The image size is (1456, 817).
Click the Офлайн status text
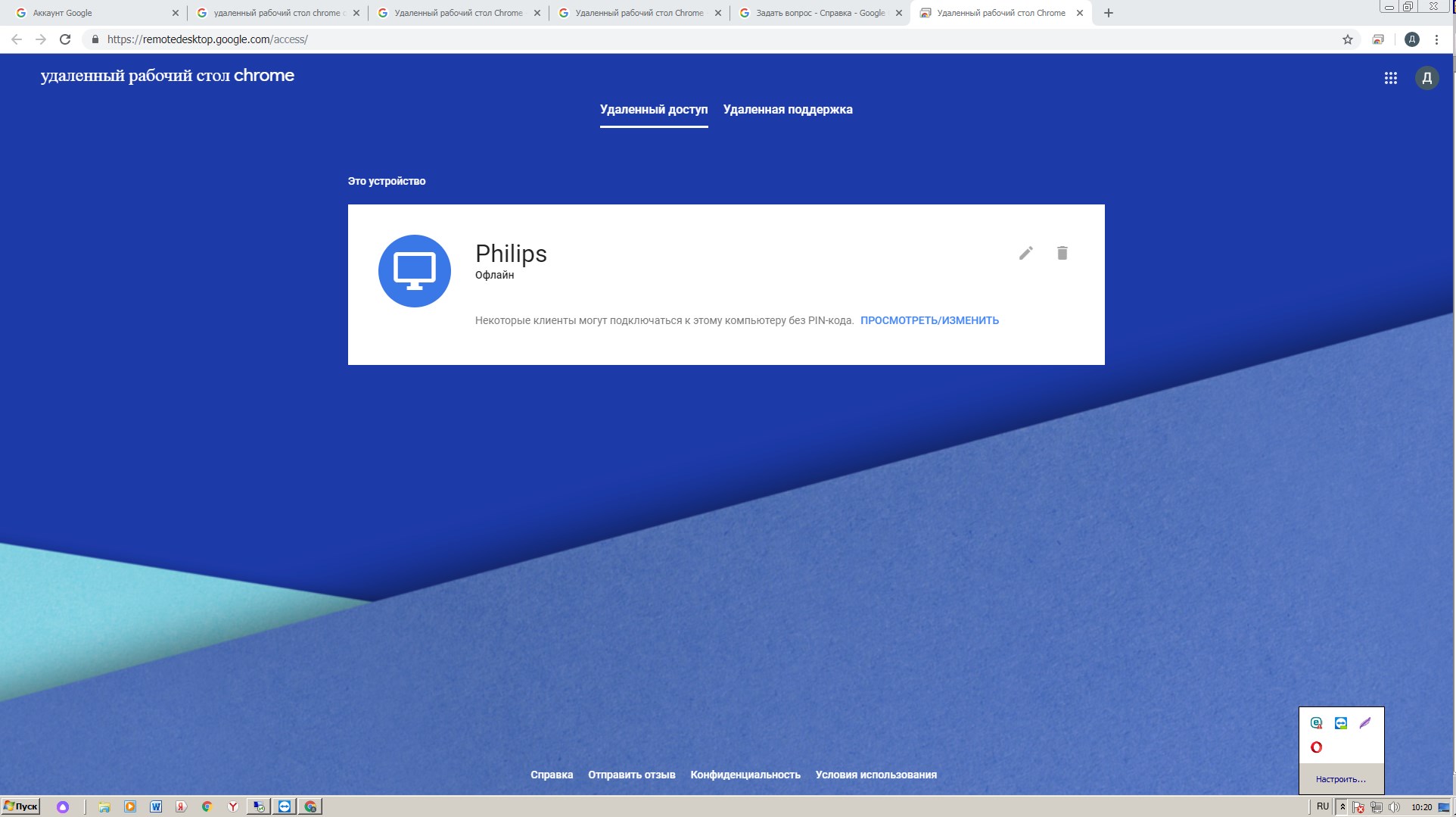494,275
